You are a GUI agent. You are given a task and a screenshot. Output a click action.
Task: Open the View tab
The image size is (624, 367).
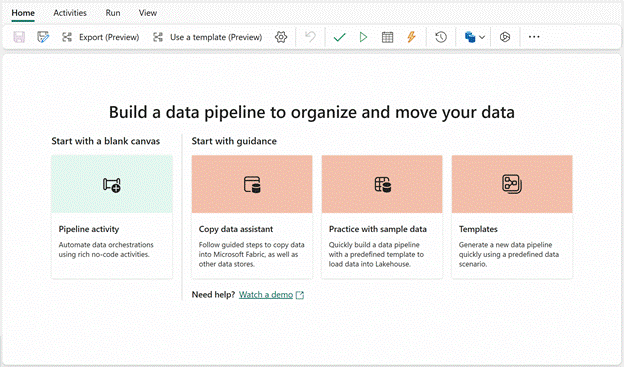(x=148, y=13)
